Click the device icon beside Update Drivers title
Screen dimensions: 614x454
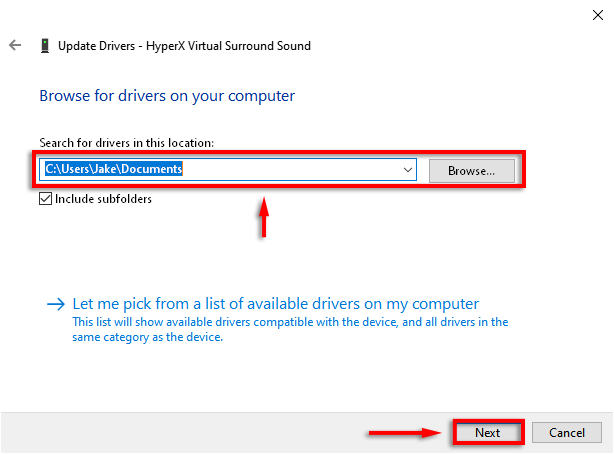45,46
